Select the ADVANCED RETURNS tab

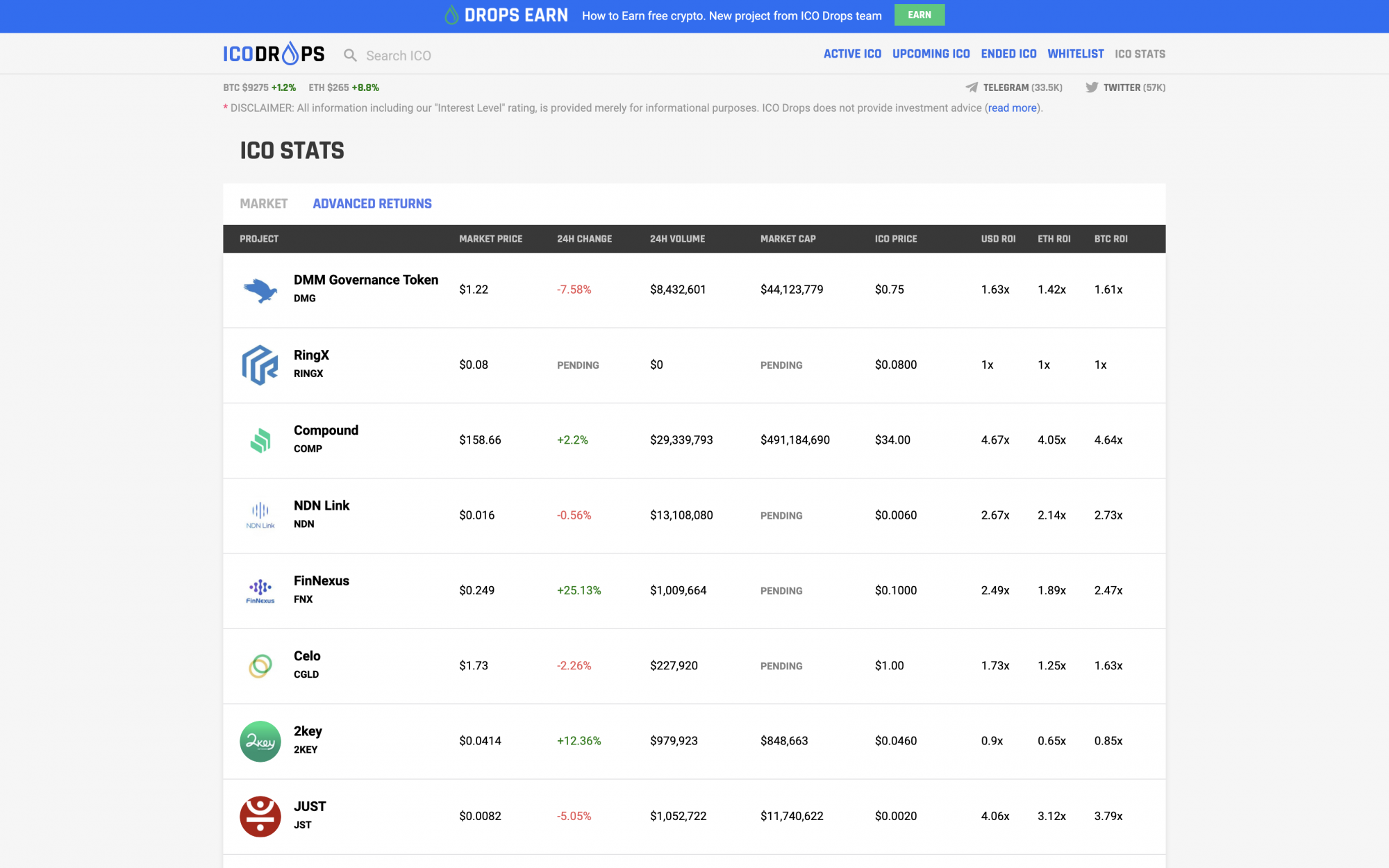click(x=372, y=203)
